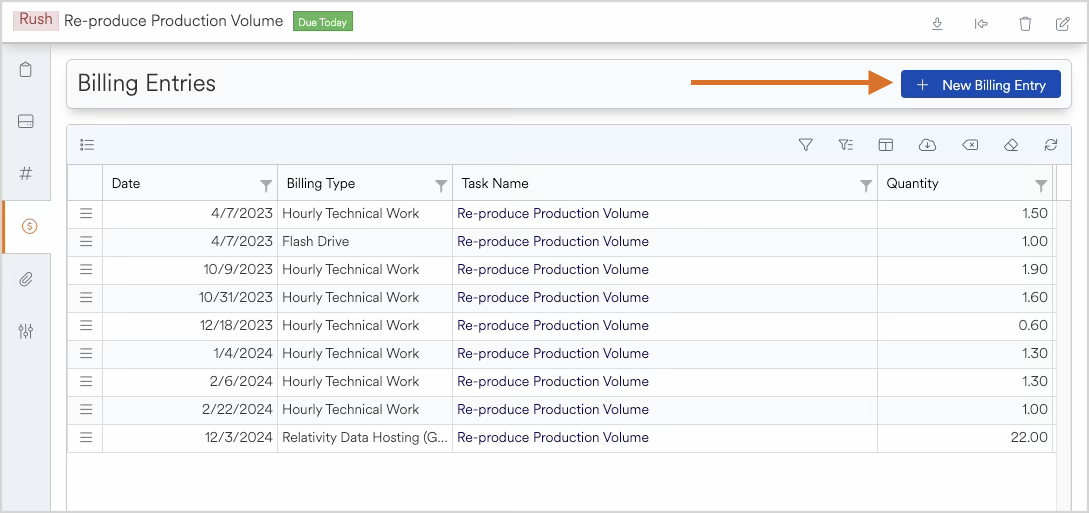
Task: Click the 1/4/2024 date cell
Action: click(190, 353)
